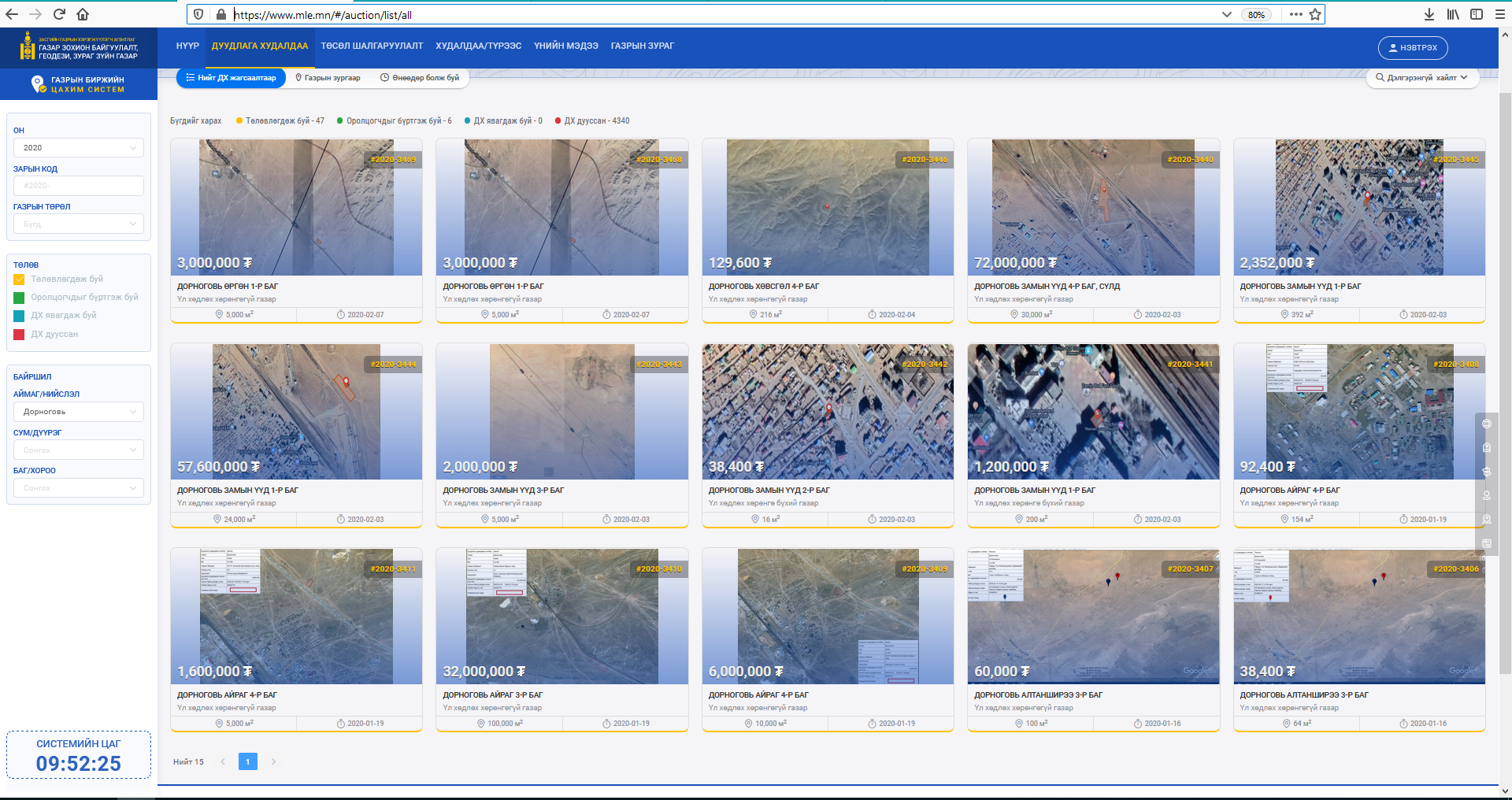1512x800 pixels.
Task: Open the ОН year dropdown showing 2020
Action: coord(78,148)
